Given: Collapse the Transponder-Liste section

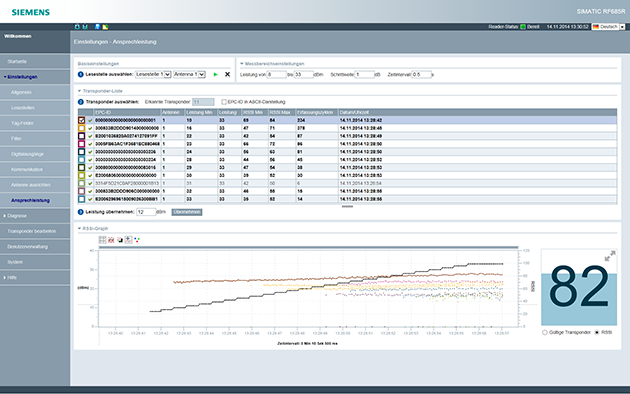Looking at the screenshot, I should (x=80, y=91).
